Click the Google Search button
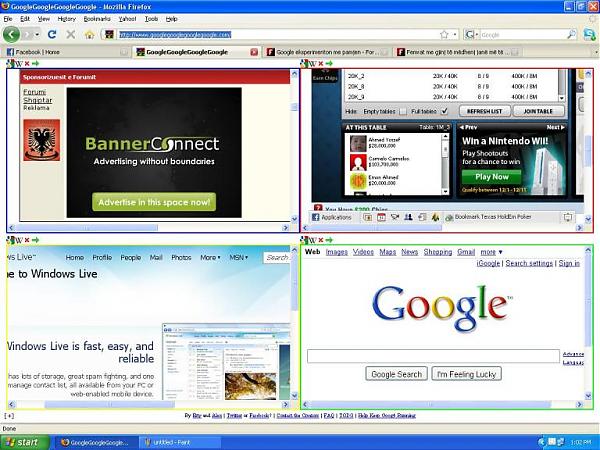 (396, 374)
